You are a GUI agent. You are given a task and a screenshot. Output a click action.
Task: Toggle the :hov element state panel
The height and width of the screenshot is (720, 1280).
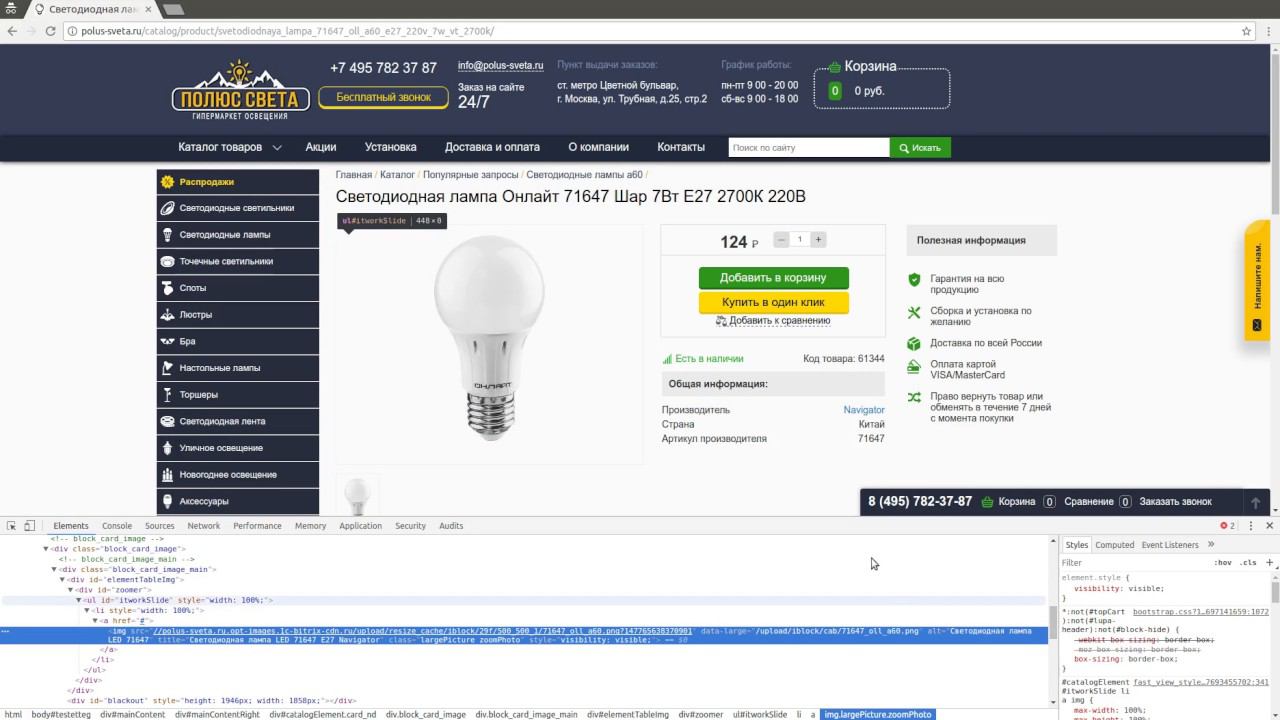[x=1223, y=563]
